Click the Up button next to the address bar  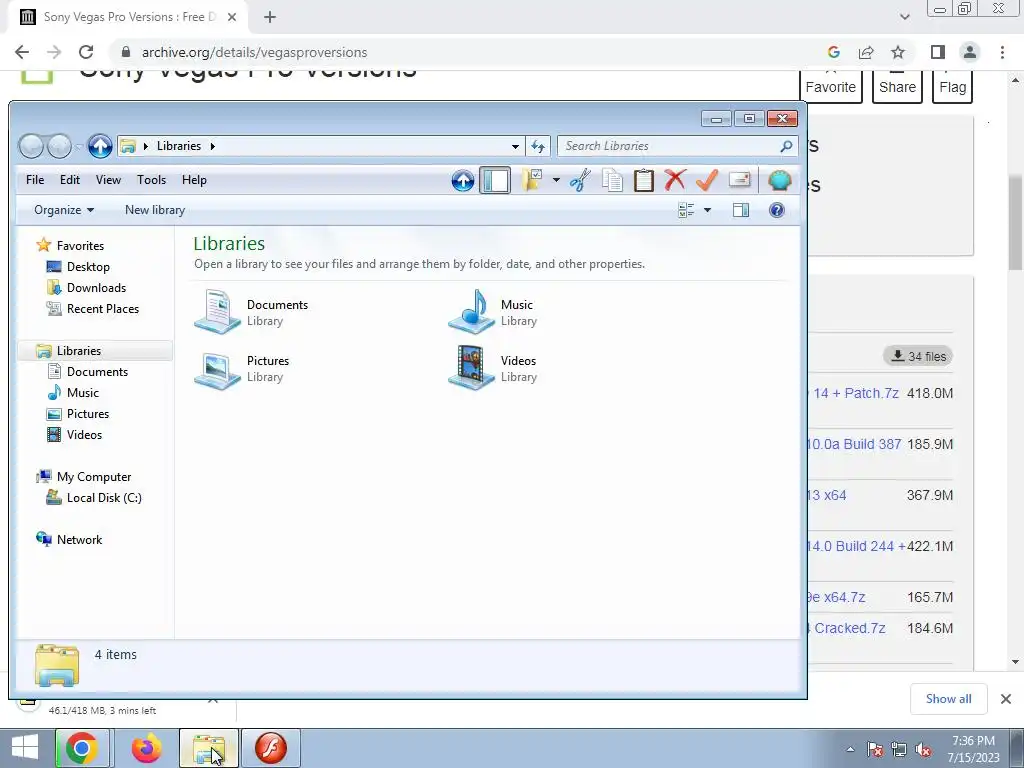tap(100, 146)
